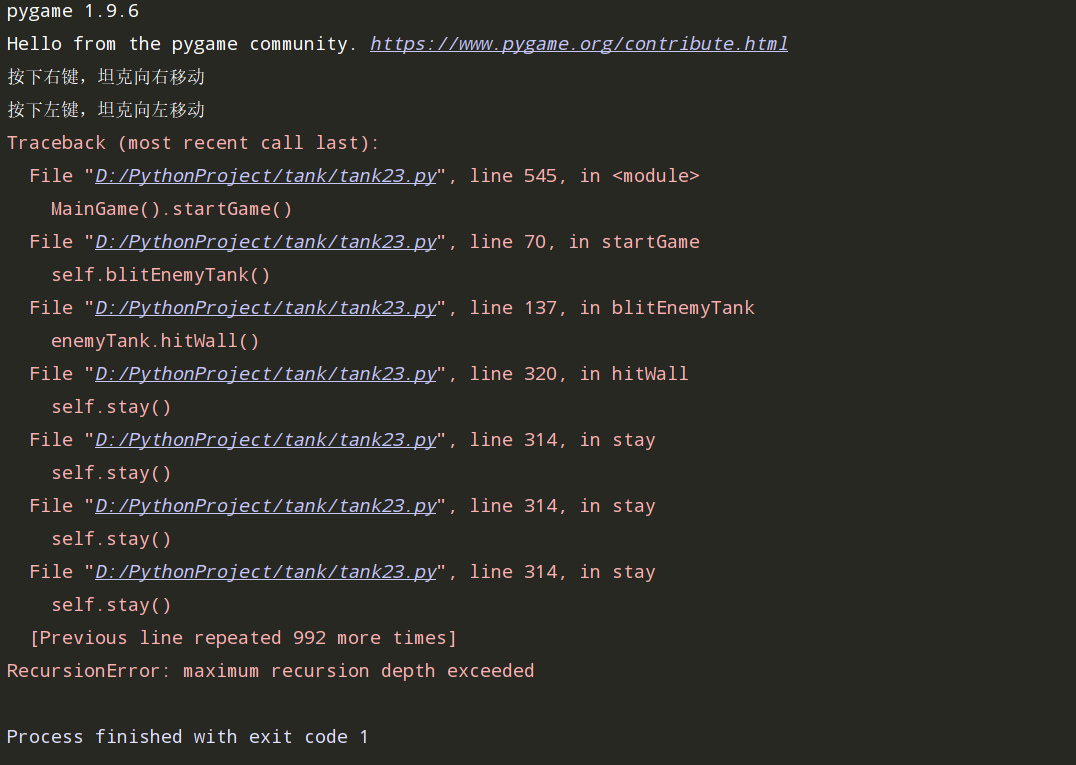This screenshot has height=765, width=1076.
Task: Open tank23.py link for line 137 blitEnemyTank
Action: pyautogui.click(x=266, y=307)
